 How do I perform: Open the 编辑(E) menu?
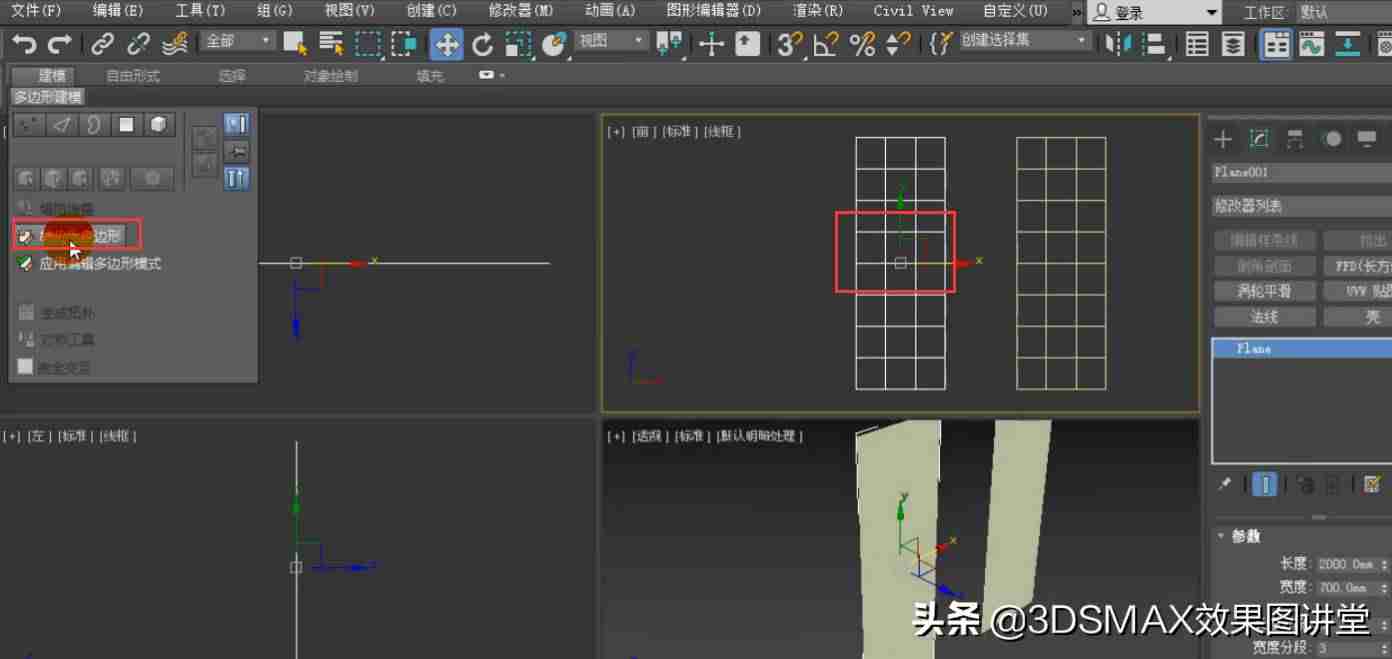coord(118,11)
